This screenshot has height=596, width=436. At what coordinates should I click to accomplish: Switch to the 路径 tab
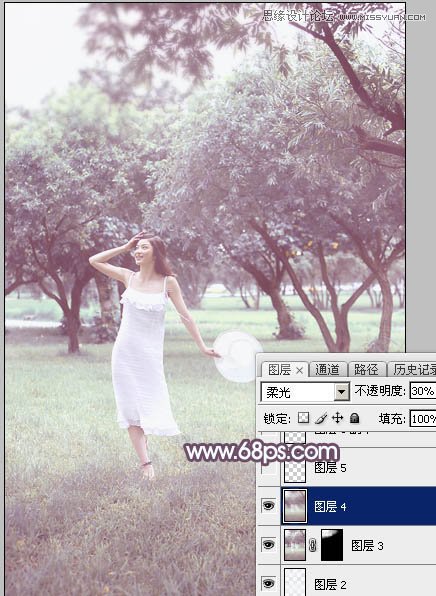click(x=366, y=369)
